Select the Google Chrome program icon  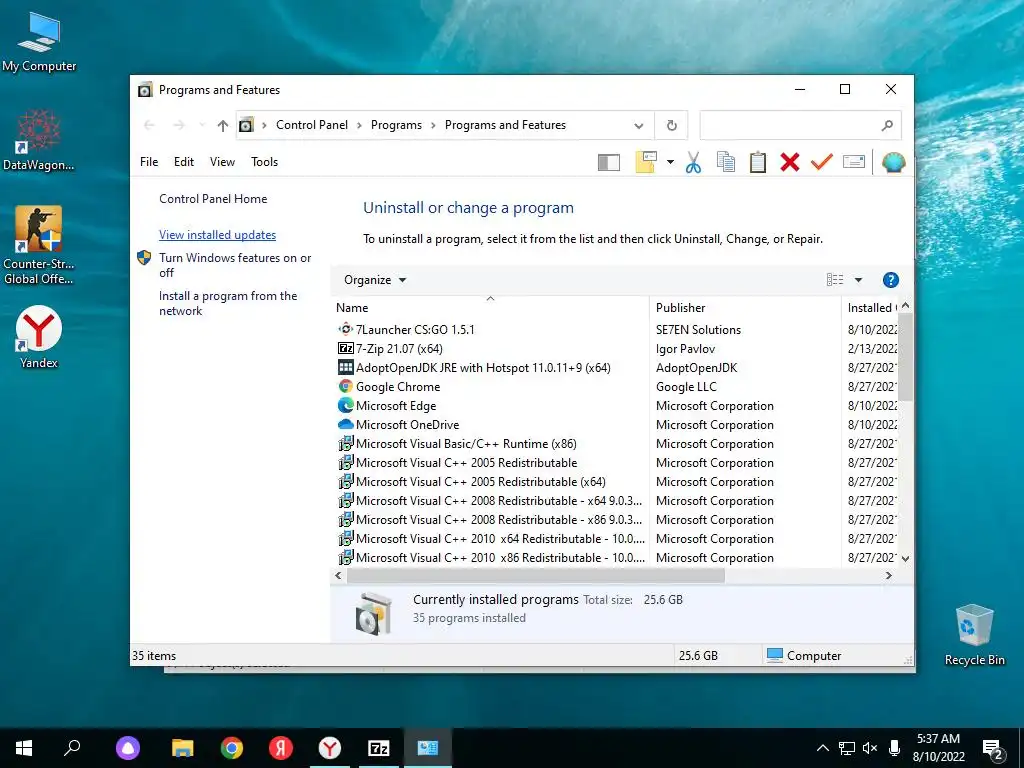[345, 387]
